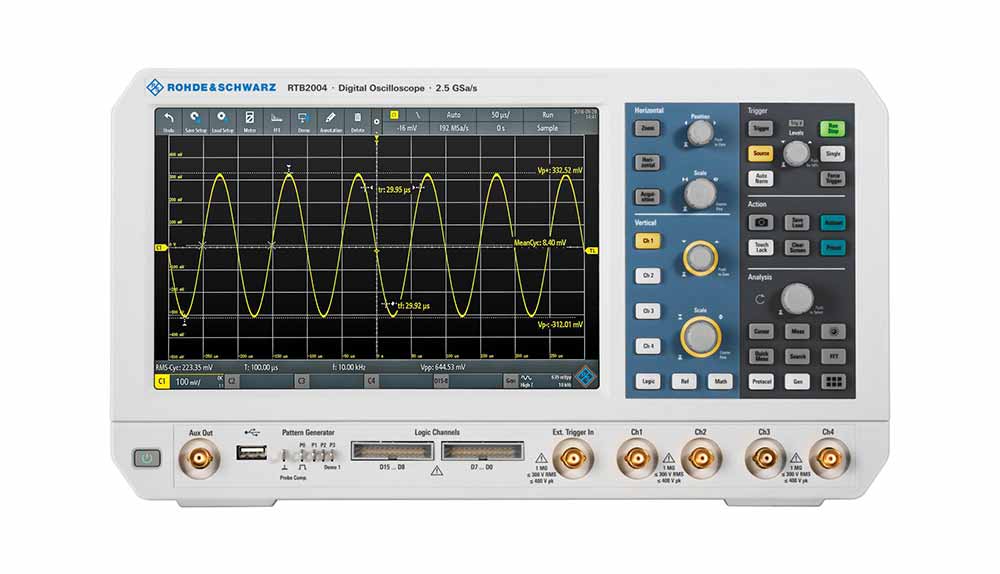This screenshot has height=574, width=1000.
Task: Push the vertical Scale knob
Action: (701, 336)
